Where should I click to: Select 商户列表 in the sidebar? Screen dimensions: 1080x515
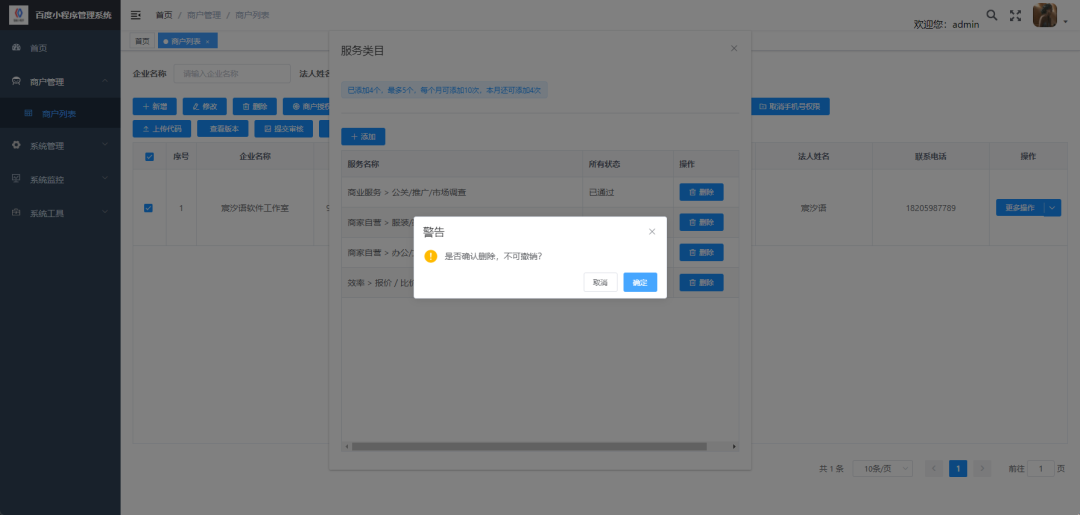60,114
